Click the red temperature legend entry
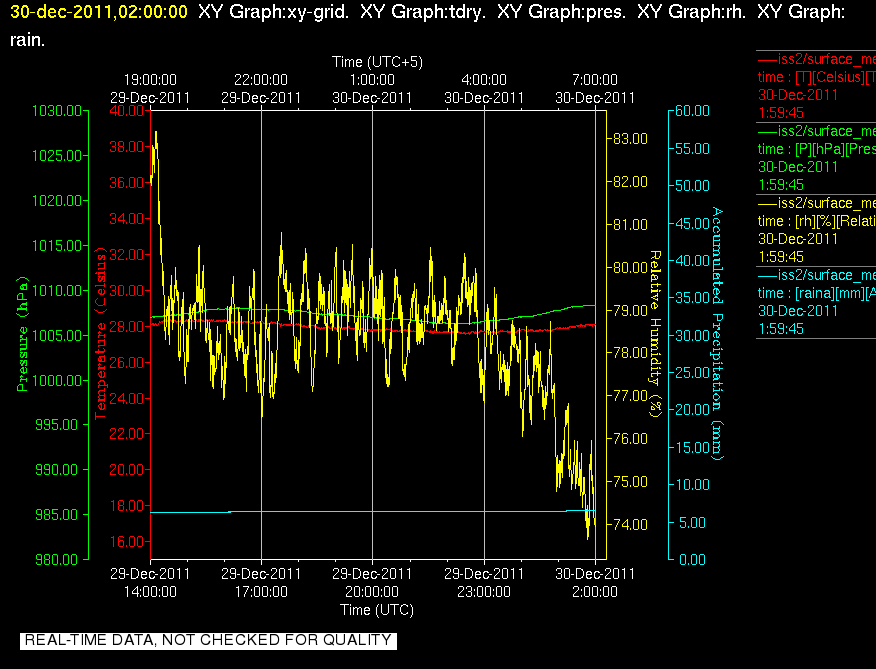 [x=816, y=86]
